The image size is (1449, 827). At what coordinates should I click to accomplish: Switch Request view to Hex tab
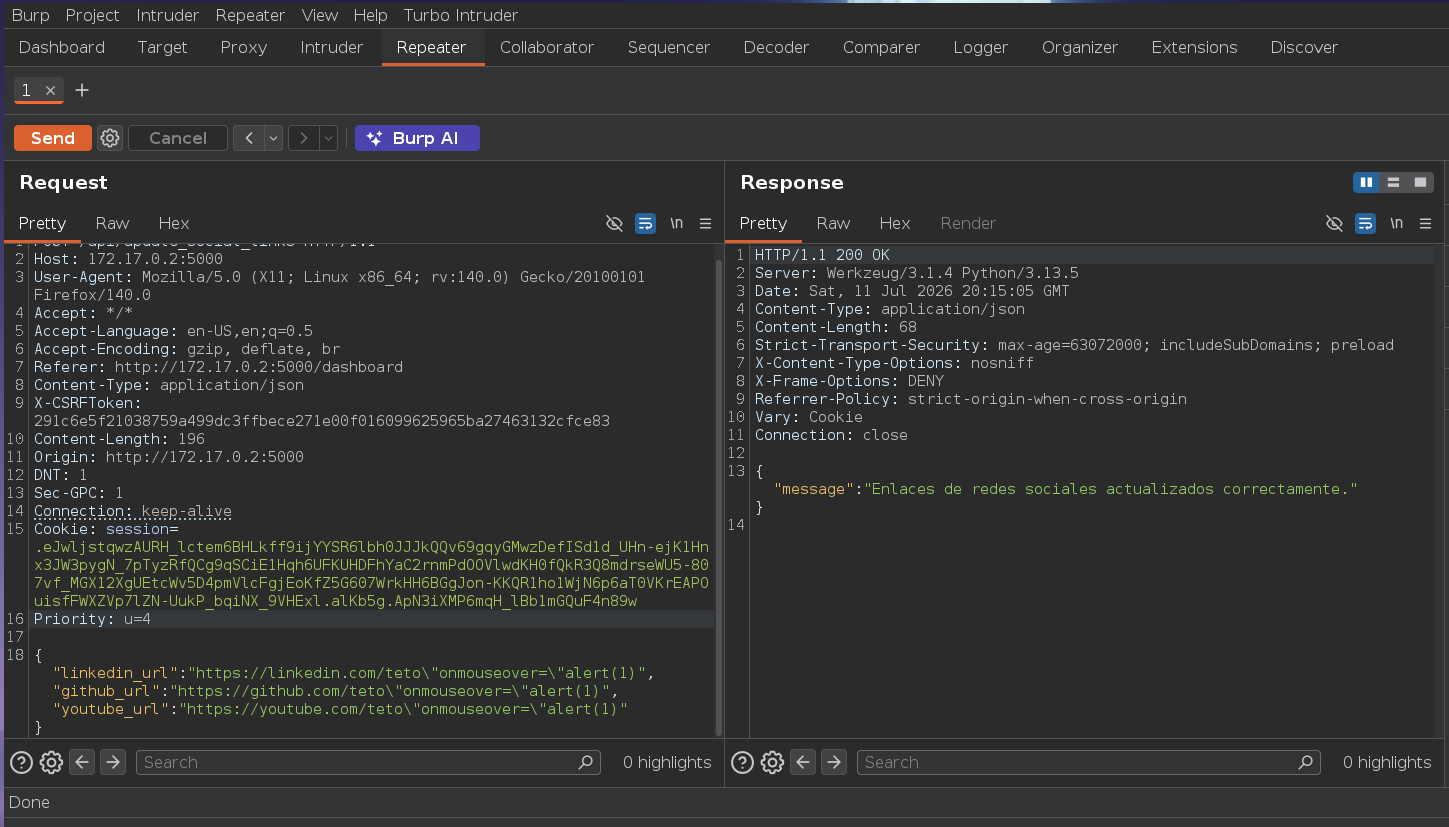click(x=174, y=223)
